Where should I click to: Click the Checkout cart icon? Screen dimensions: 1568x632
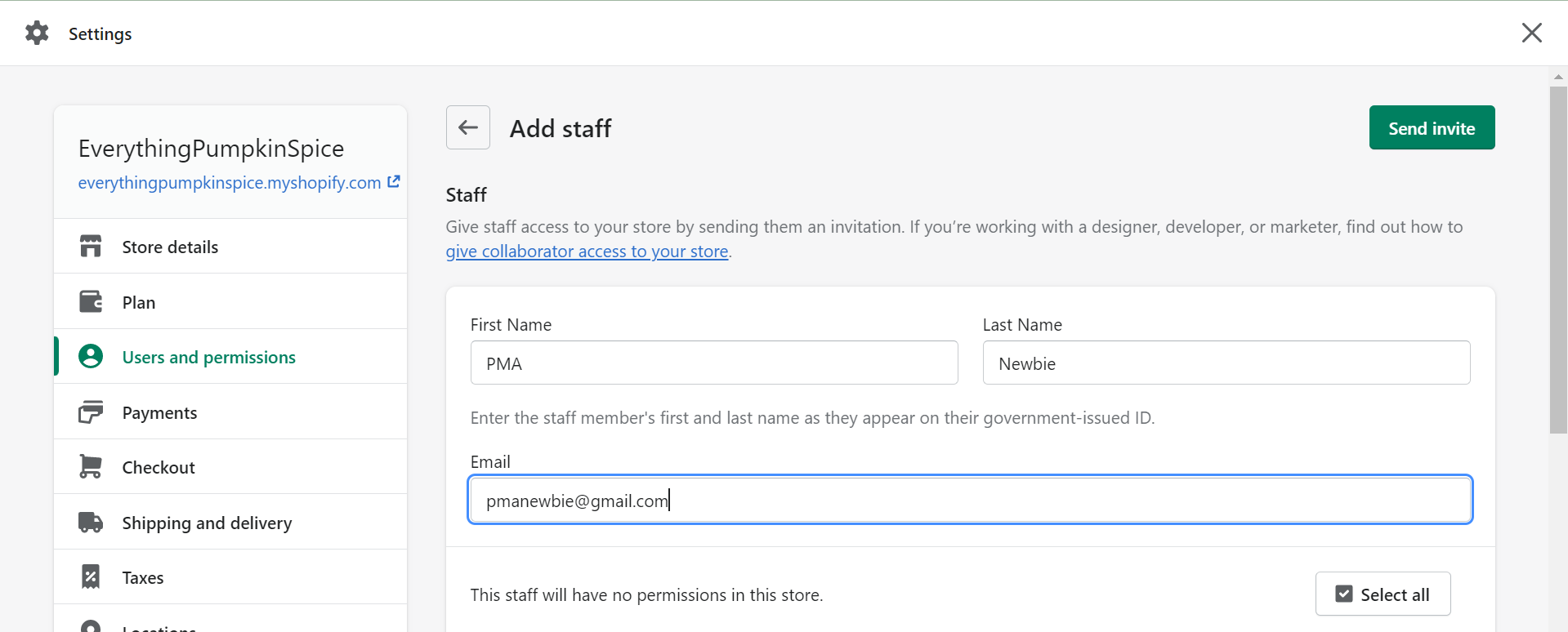click(91, 467)
